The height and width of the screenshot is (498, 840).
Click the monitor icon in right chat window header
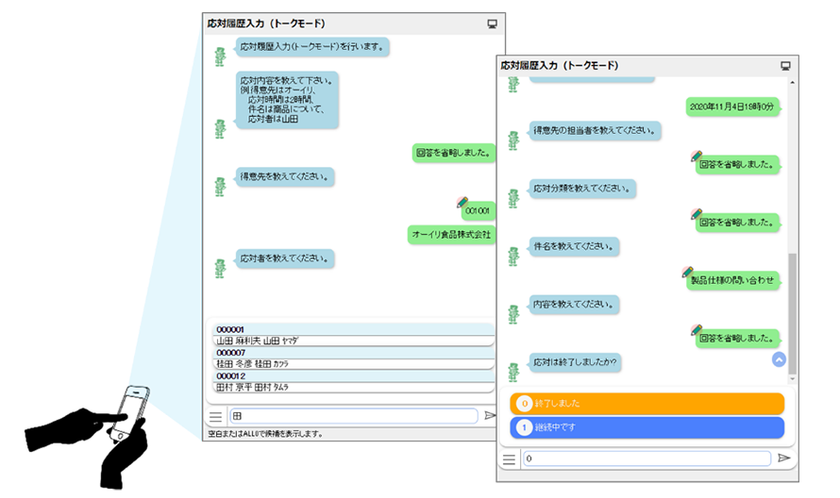click(x=785, y=66)
